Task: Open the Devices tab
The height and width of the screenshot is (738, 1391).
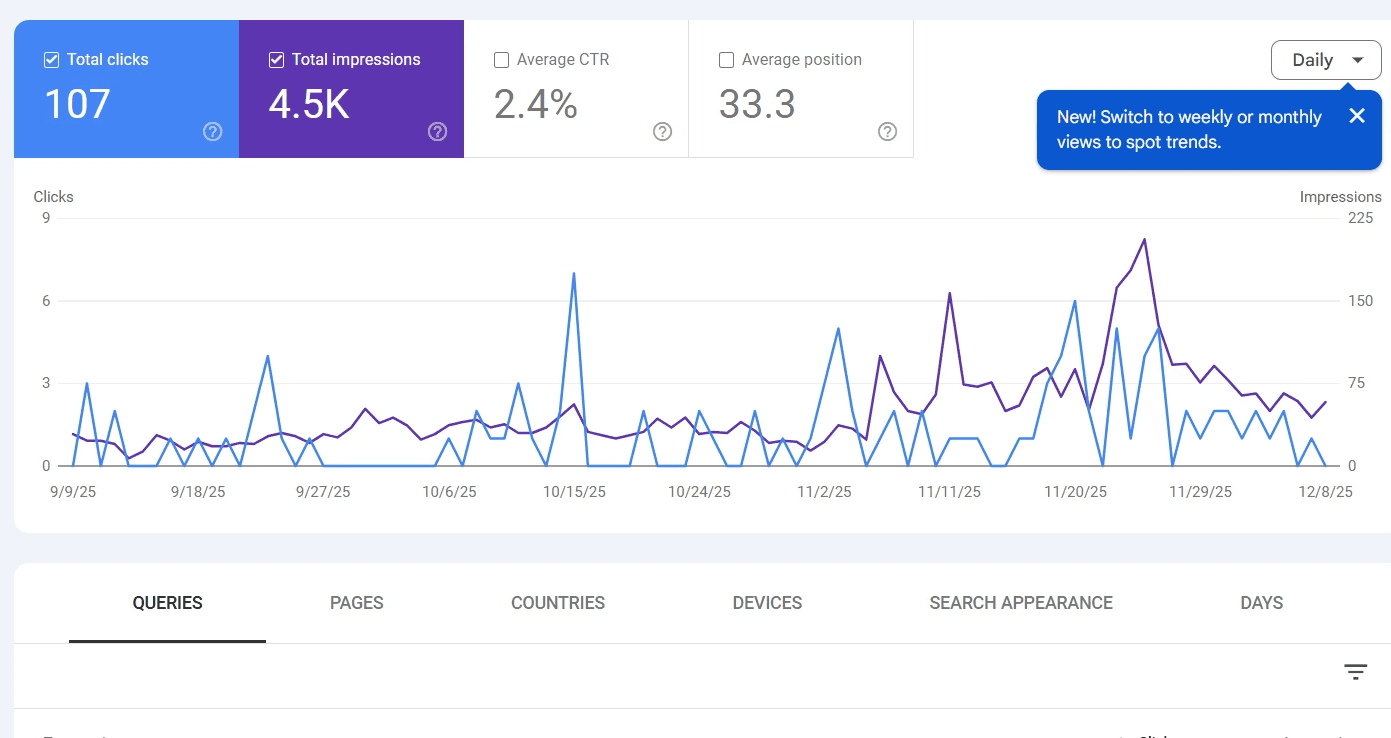Action: coord(767,603)
